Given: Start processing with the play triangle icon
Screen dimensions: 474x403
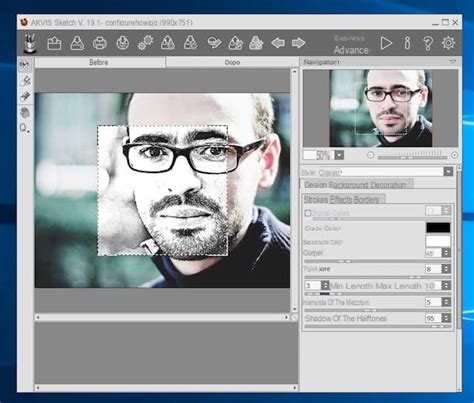Looking at the screenshot, I should (386, 43).
